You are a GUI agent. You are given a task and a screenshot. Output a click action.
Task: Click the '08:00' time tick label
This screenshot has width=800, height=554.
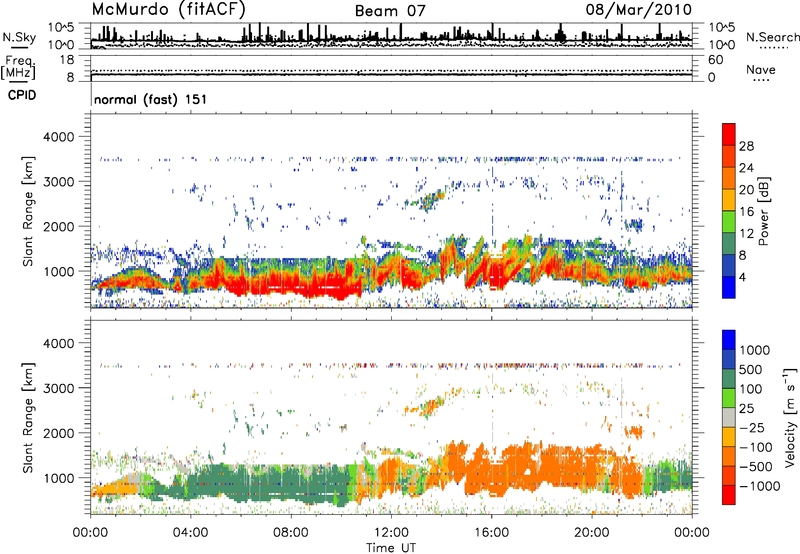point(291,533)
